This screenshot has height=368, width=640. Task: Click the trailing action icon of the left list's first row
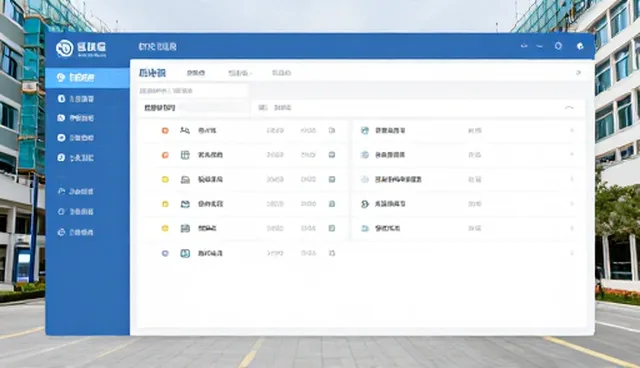coord(332,131)
